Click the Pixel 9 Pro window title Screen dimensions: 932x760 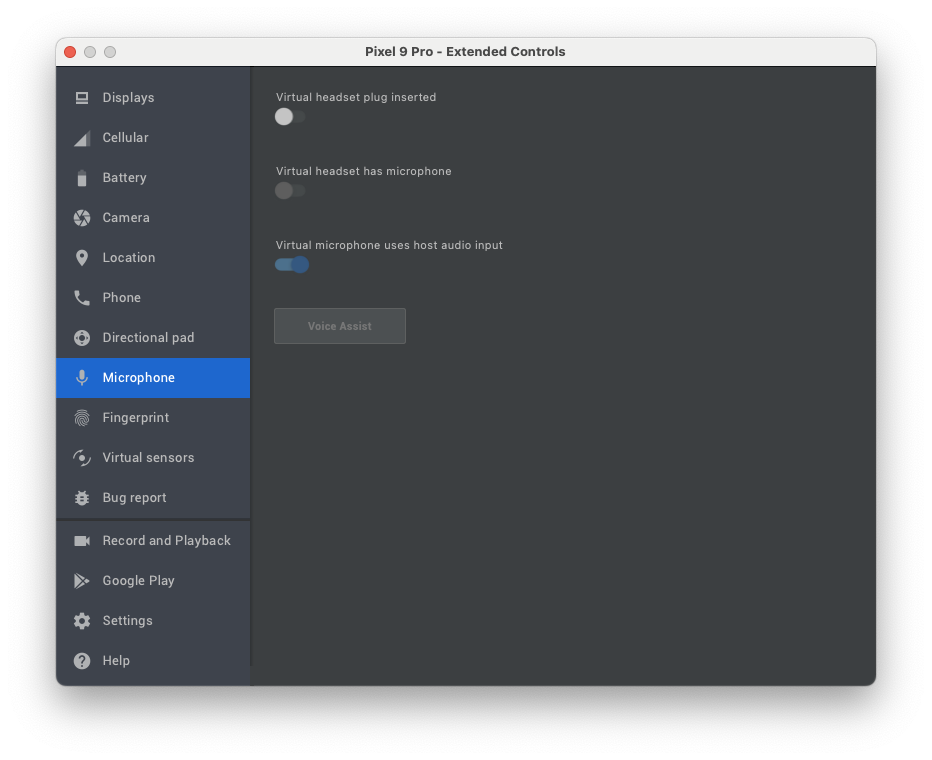tap(465, 52)
